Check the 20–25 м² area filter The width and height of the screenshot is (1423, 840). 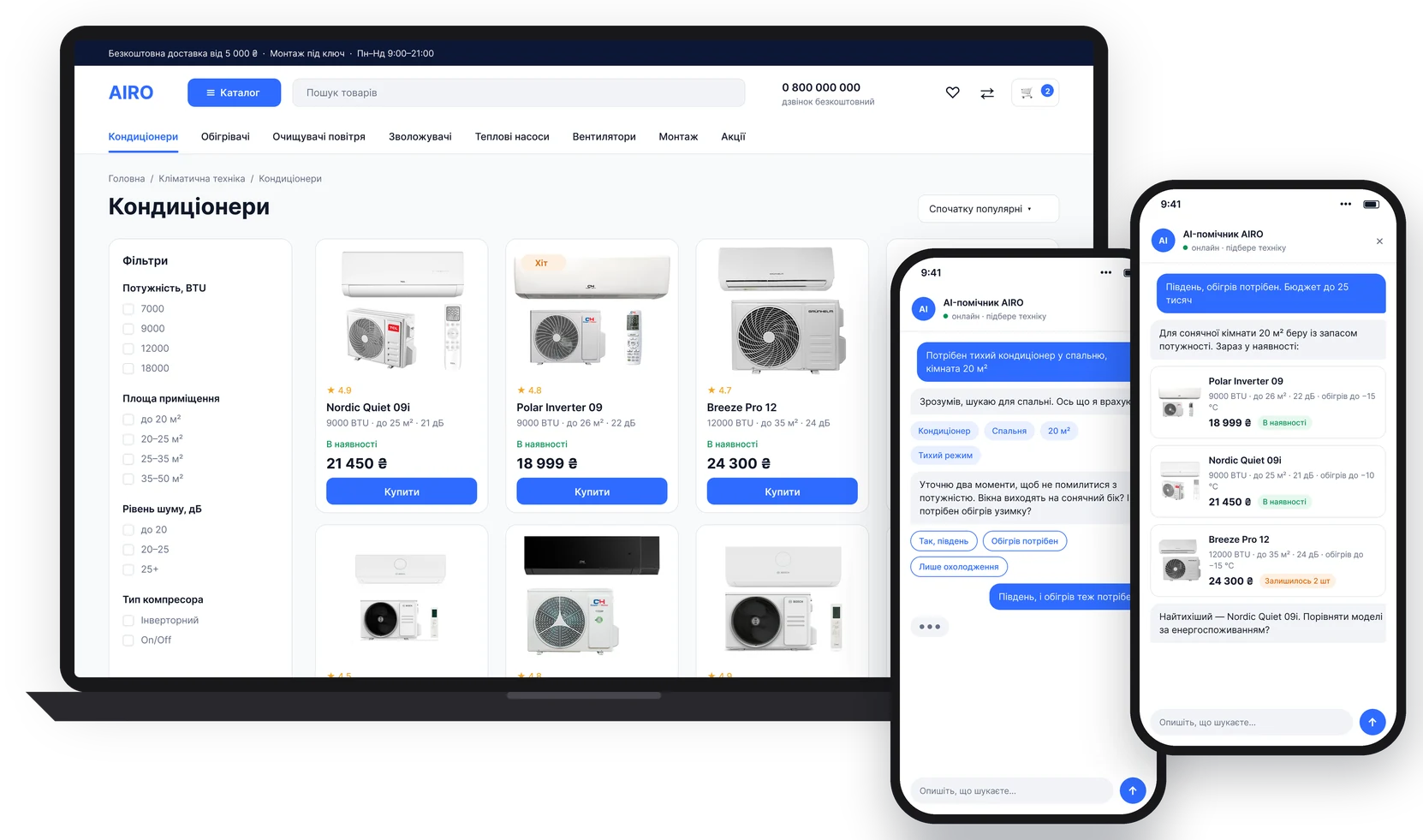128,439
